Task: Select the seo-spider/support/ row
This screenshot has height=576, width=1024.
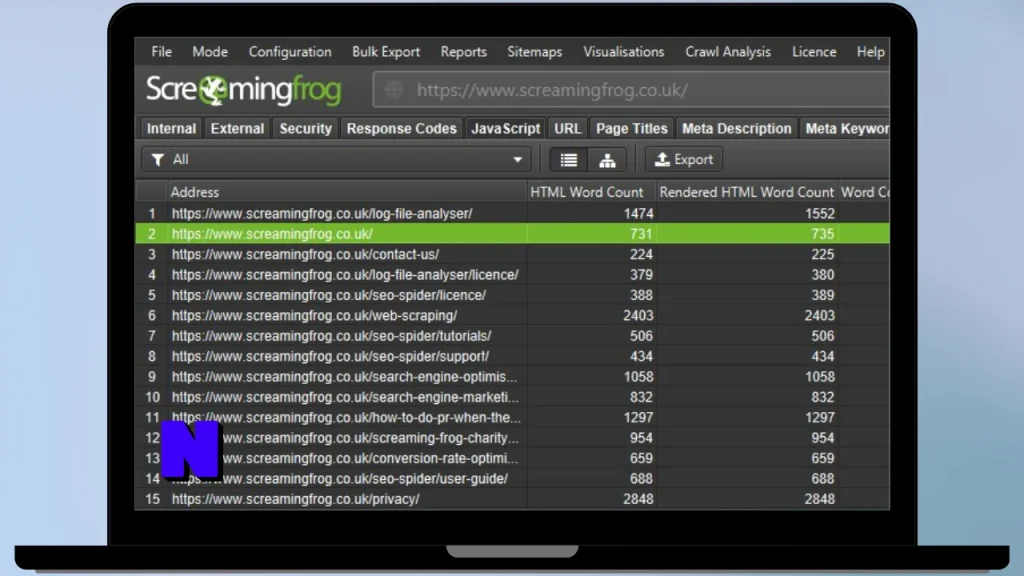Action: [512, 356]
